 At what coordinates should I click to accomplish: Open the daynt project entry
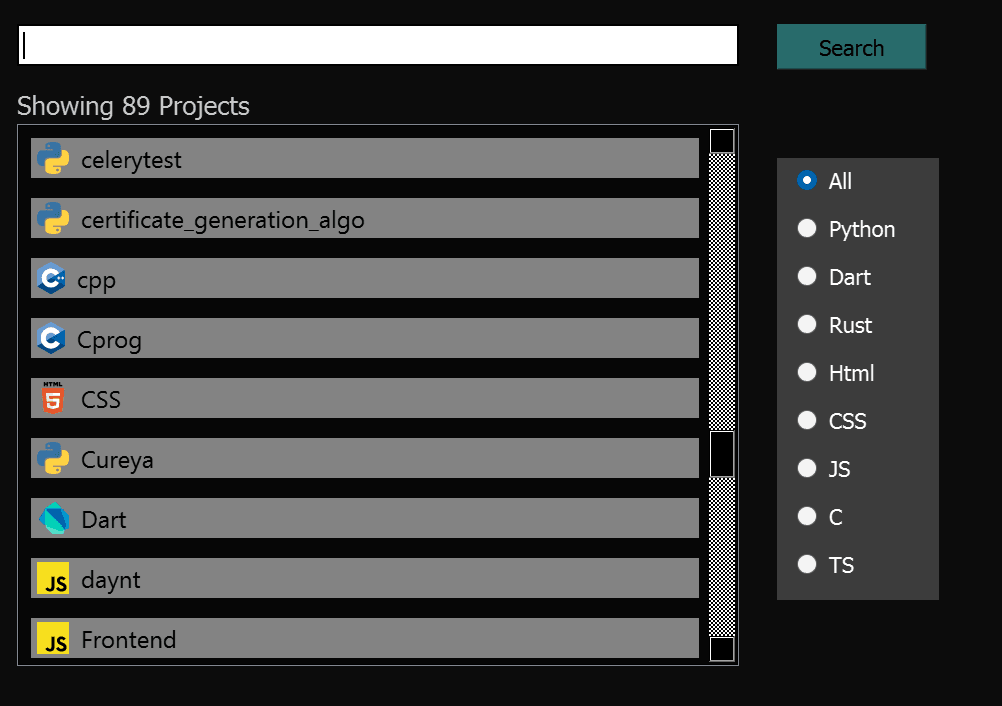tap(365, 578)
